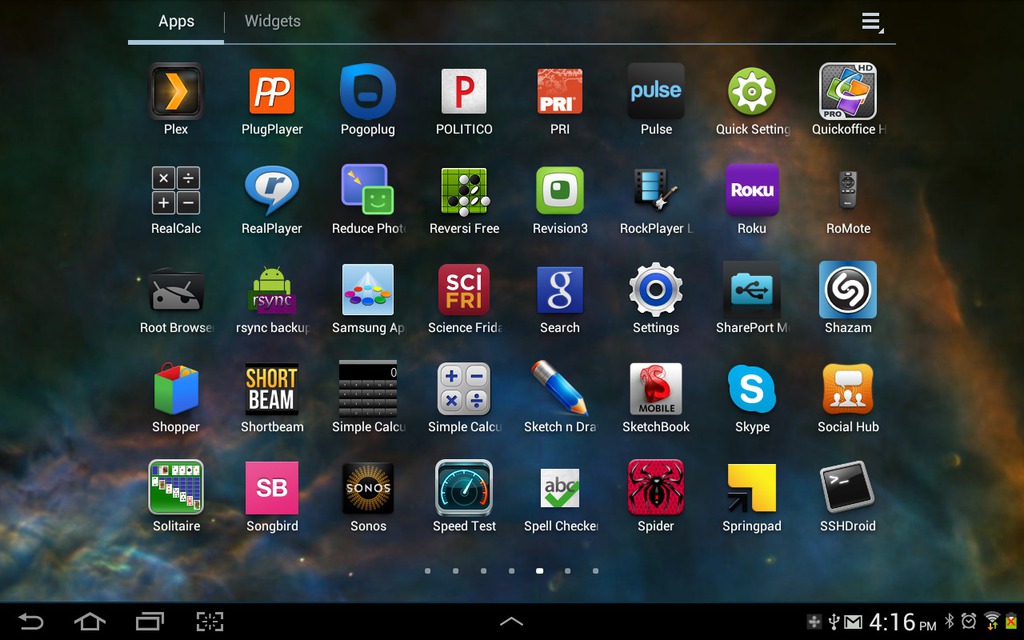Open the Pogoplug app

click(x=368, y=91)
